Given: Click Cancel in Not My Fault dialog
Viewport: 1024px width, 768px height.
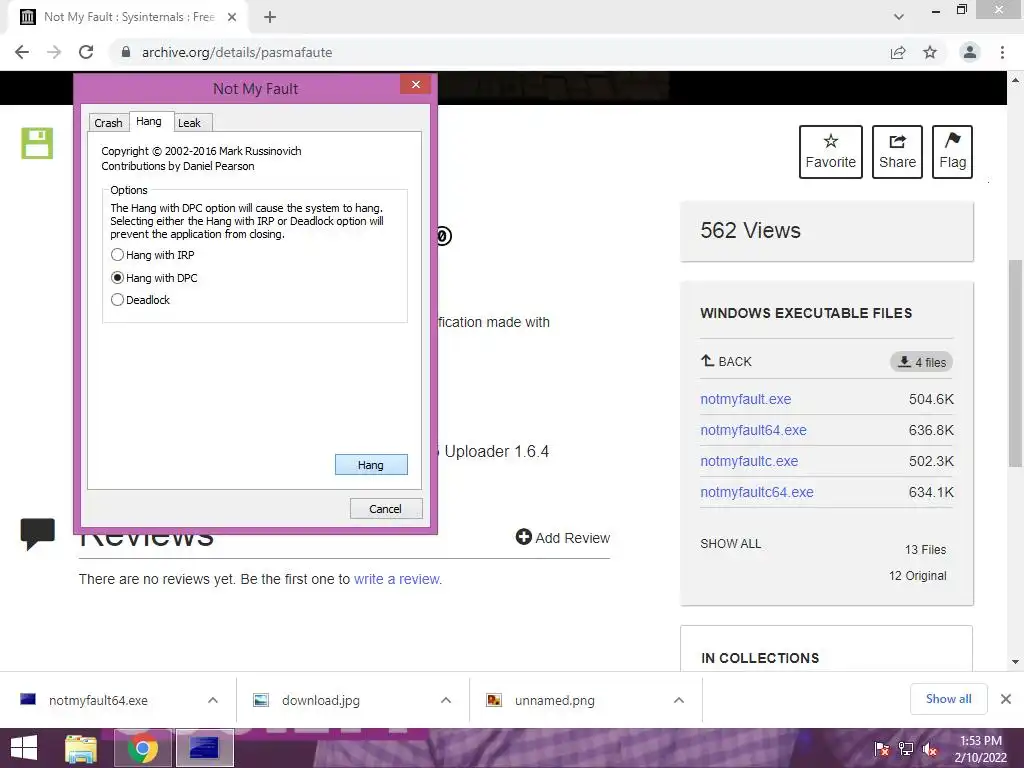Looking at the screenshot, I should point(386,509).
